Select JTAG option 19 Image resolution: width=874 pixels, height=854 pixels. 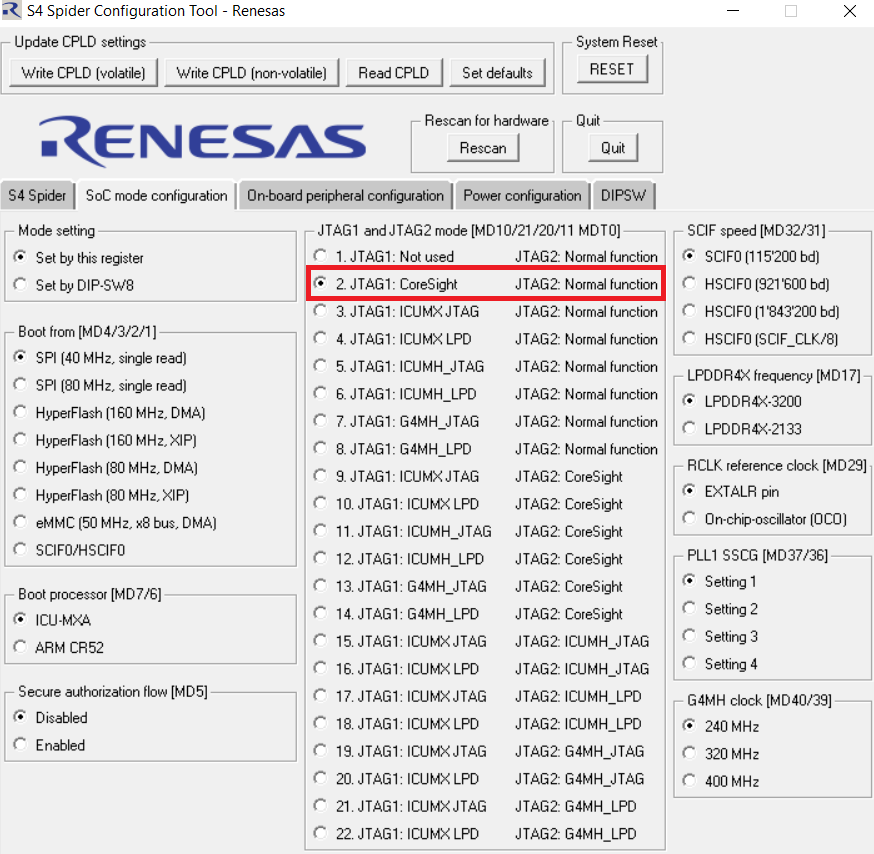click(479, 751)
